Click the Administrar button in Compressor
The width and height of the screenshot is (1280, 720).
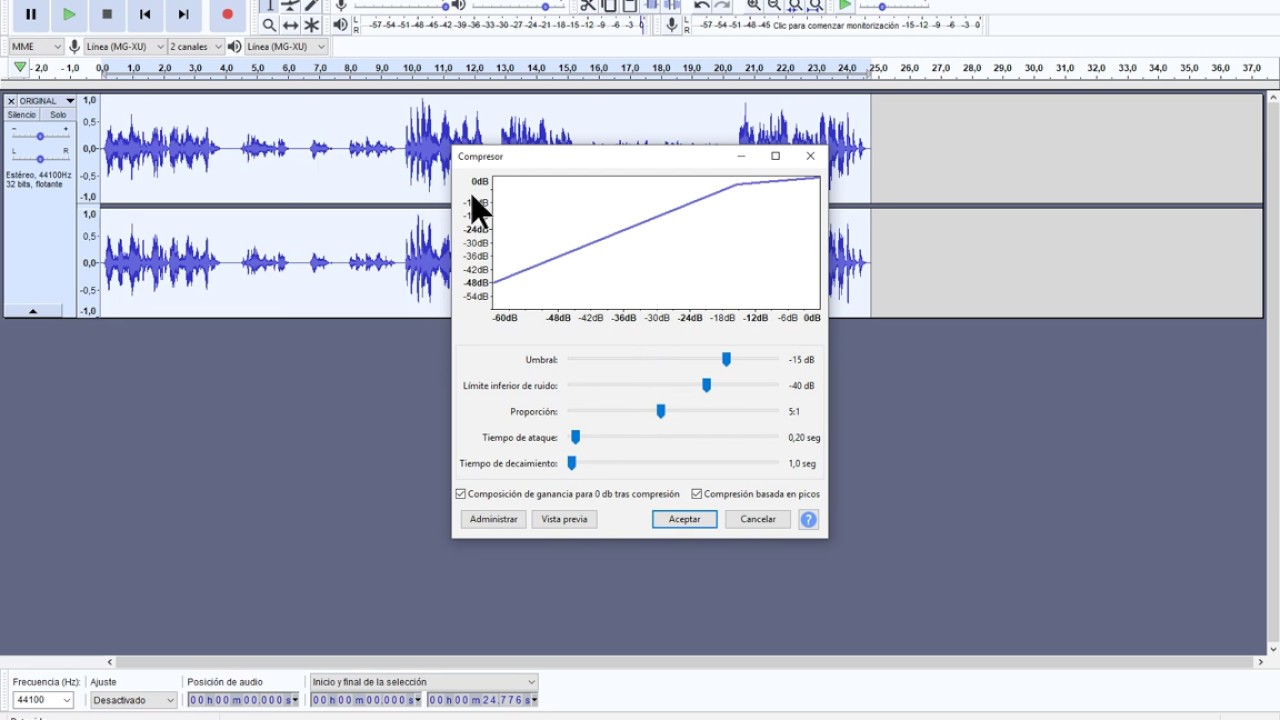[494, 519]
